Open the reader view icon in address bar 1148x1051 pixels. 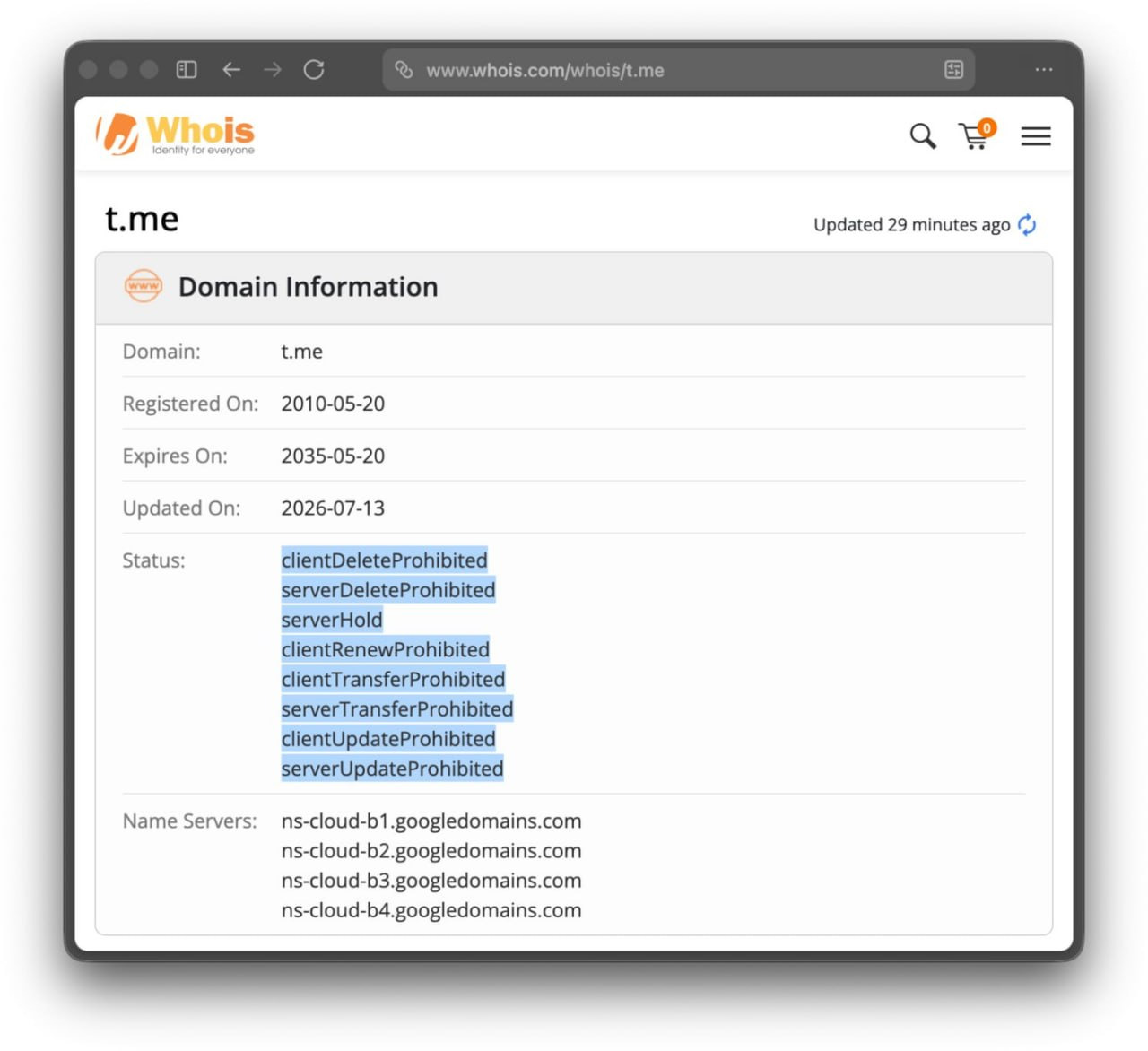pyautogui.click(x=954, y=70)
